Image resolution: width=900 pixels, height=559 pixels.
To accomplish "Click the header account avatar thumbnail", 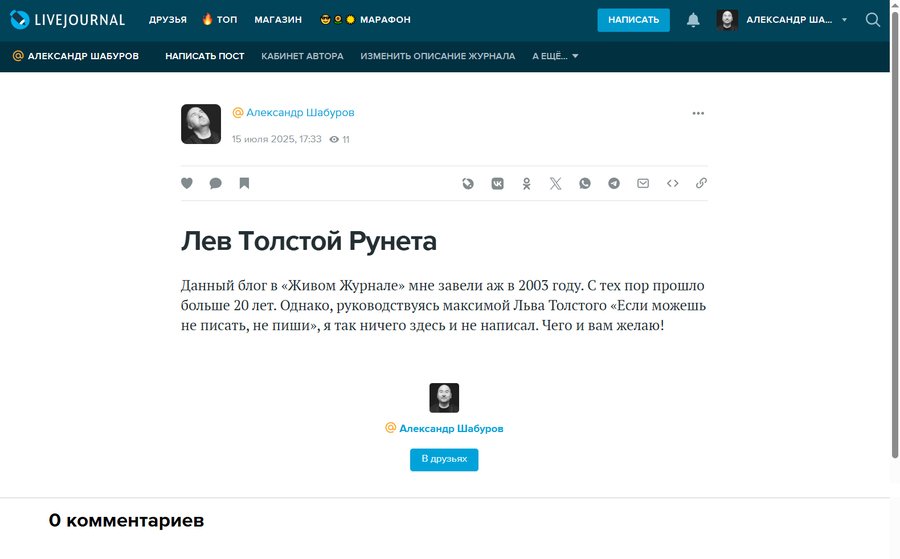I will tap(727, 20).
